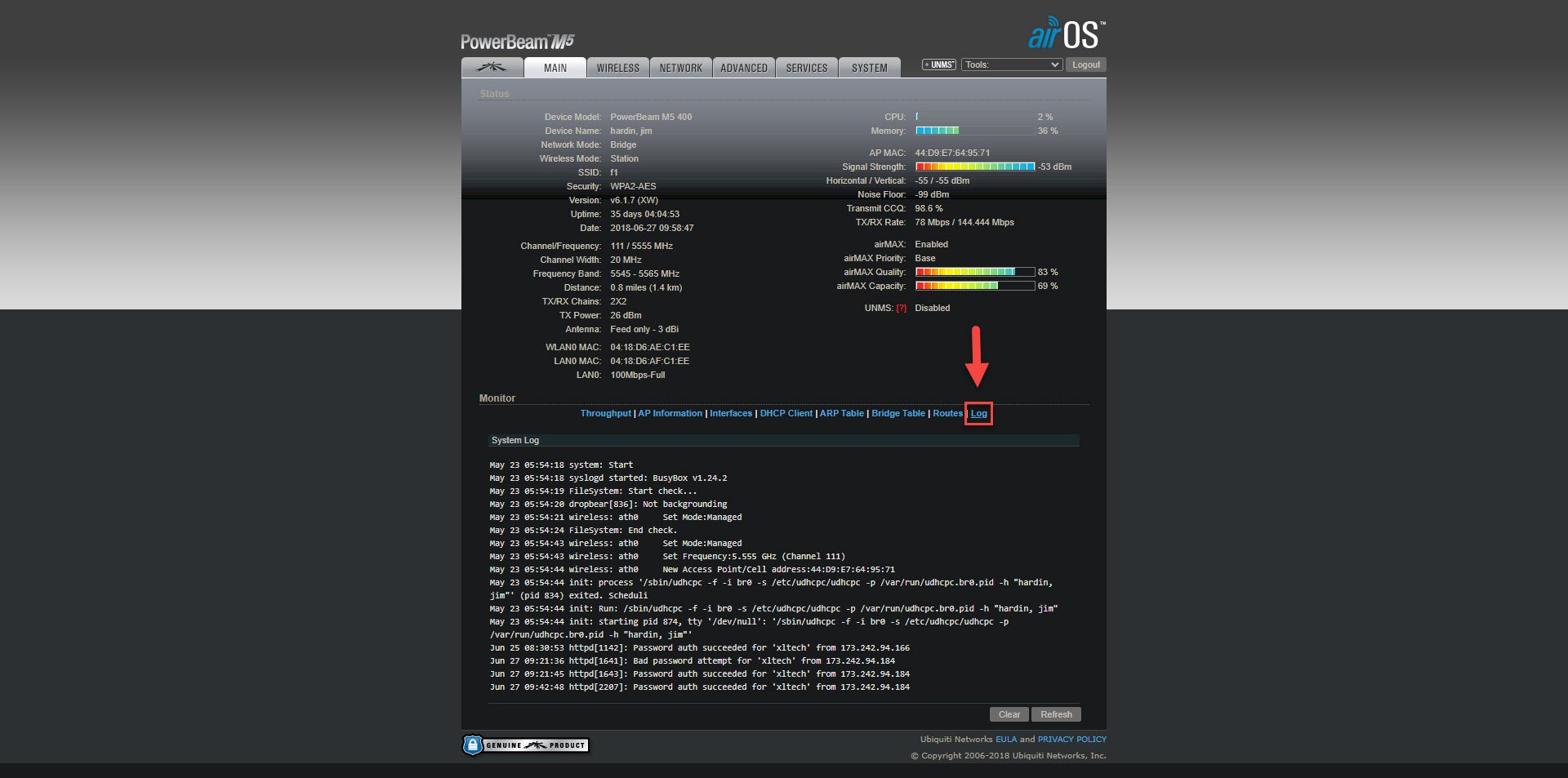Click the UNMS badge icon

(939, 64)
